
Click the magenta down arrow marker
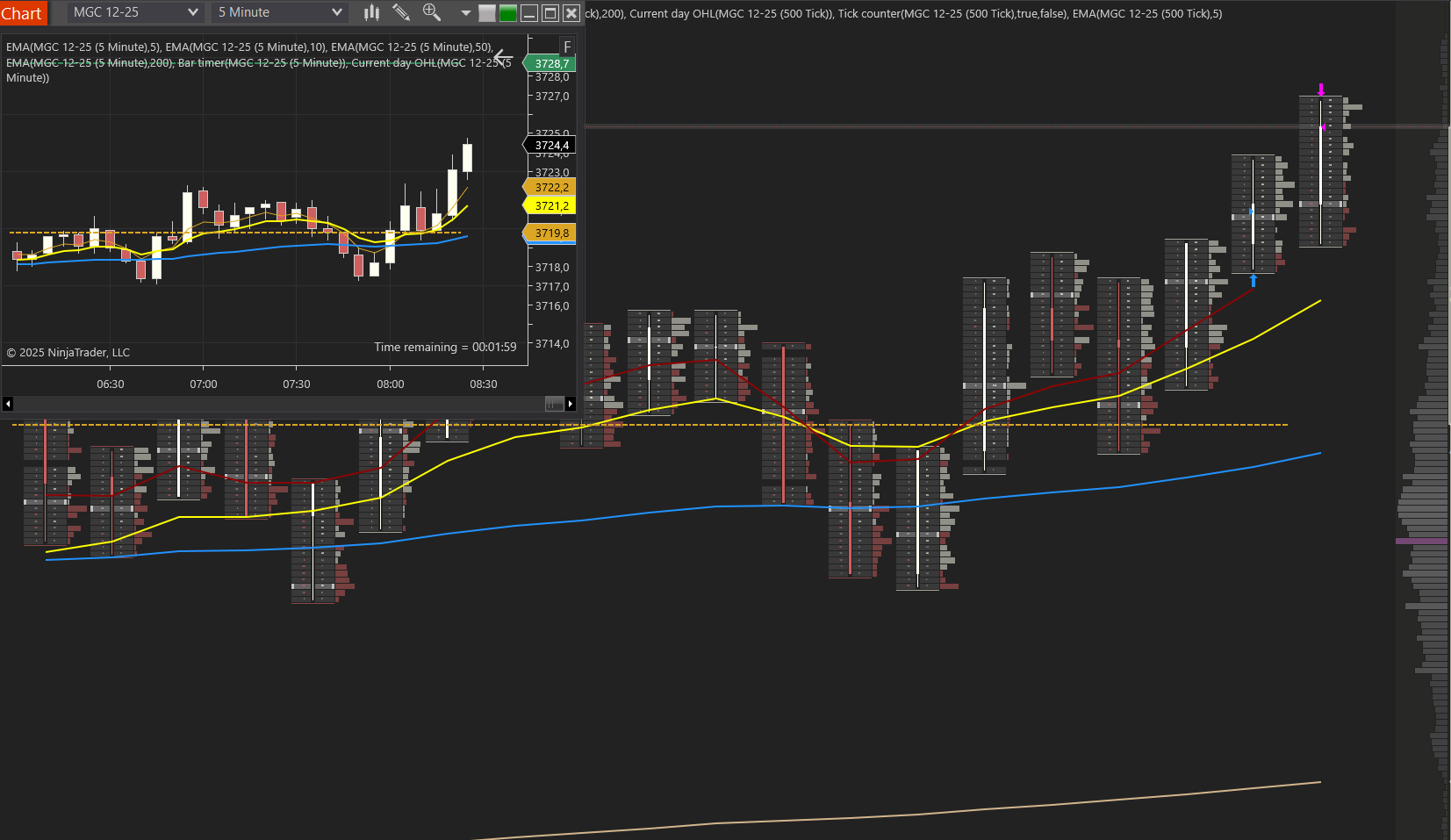pos(1321,90)
